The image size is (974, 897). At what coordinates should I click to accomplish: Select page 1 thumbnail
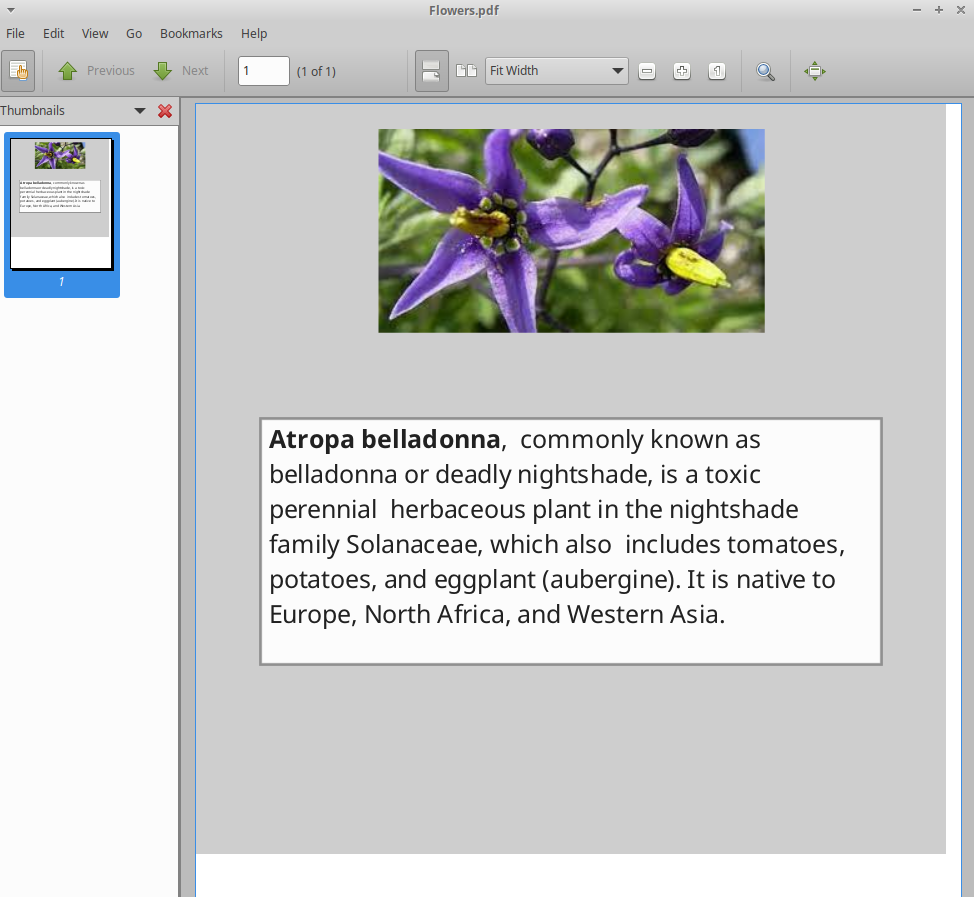[x=61, y=205]
